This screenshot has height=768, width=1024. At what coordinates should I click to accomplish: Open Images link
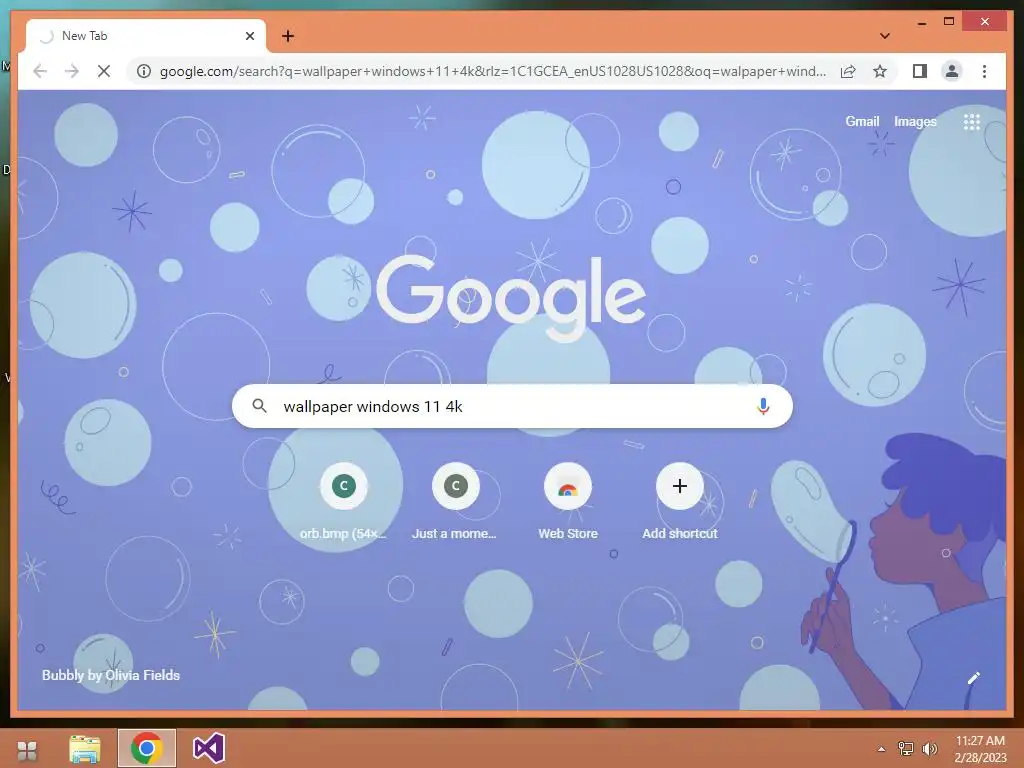click(x=915, y=121)
